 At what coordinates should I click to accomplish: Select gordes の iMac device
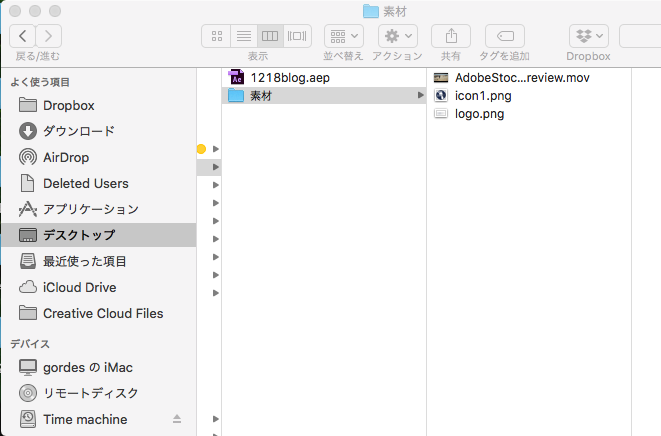coord(99,367)
